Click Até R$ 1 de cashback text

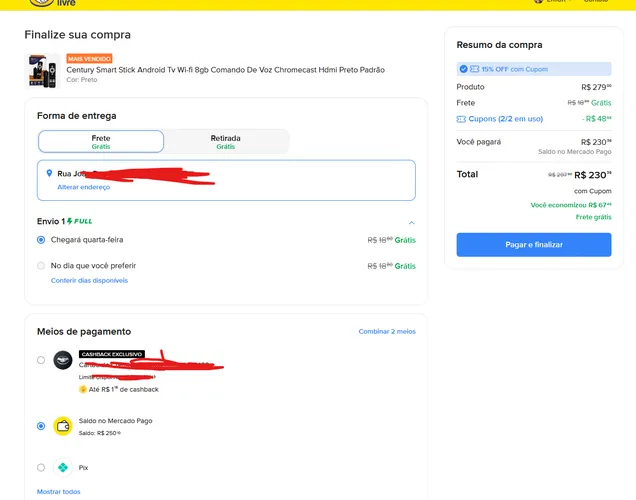124,389
